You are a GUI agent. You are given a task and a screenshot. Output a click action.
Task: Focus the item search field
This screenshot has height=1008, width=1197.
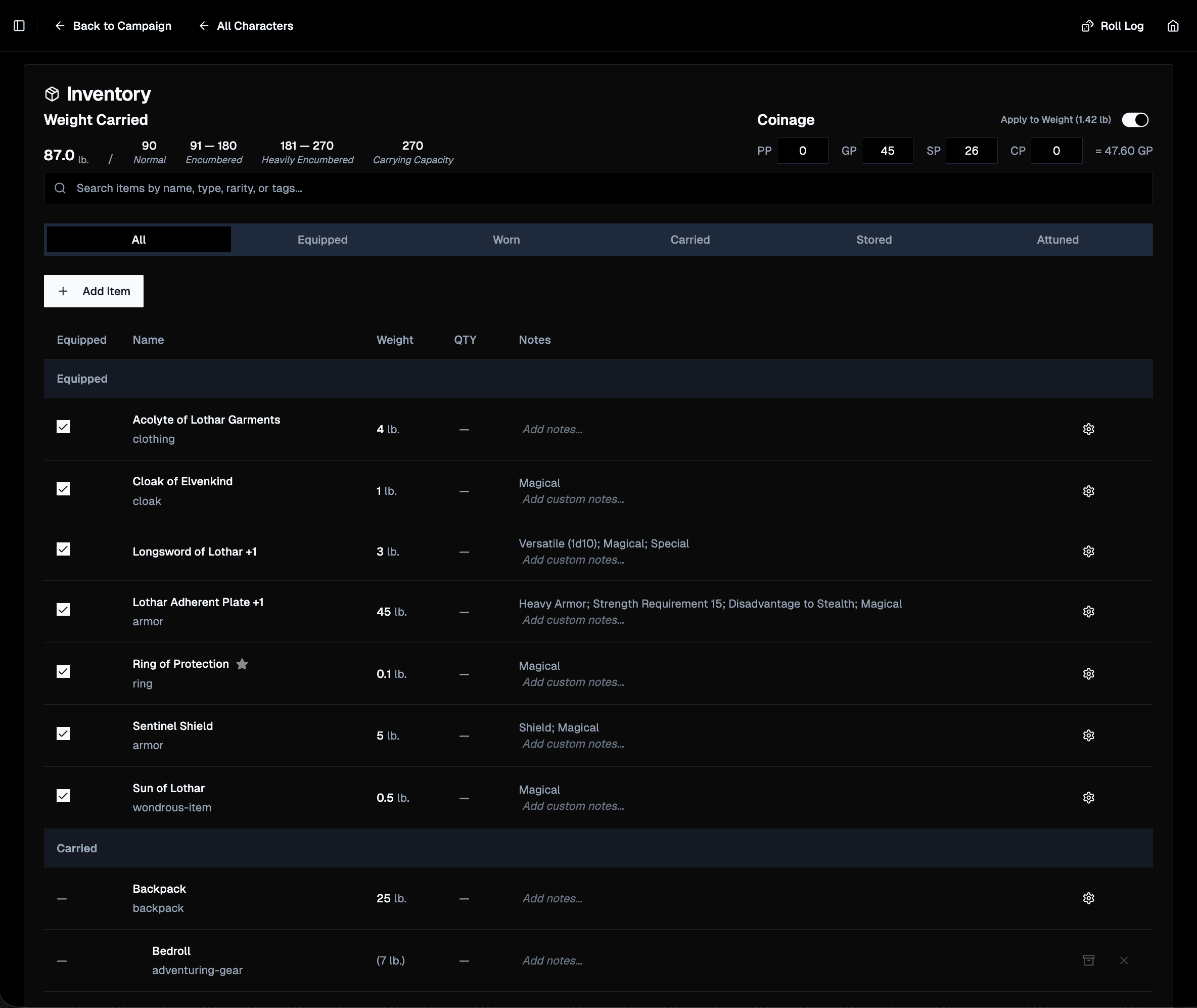(598, 188)
